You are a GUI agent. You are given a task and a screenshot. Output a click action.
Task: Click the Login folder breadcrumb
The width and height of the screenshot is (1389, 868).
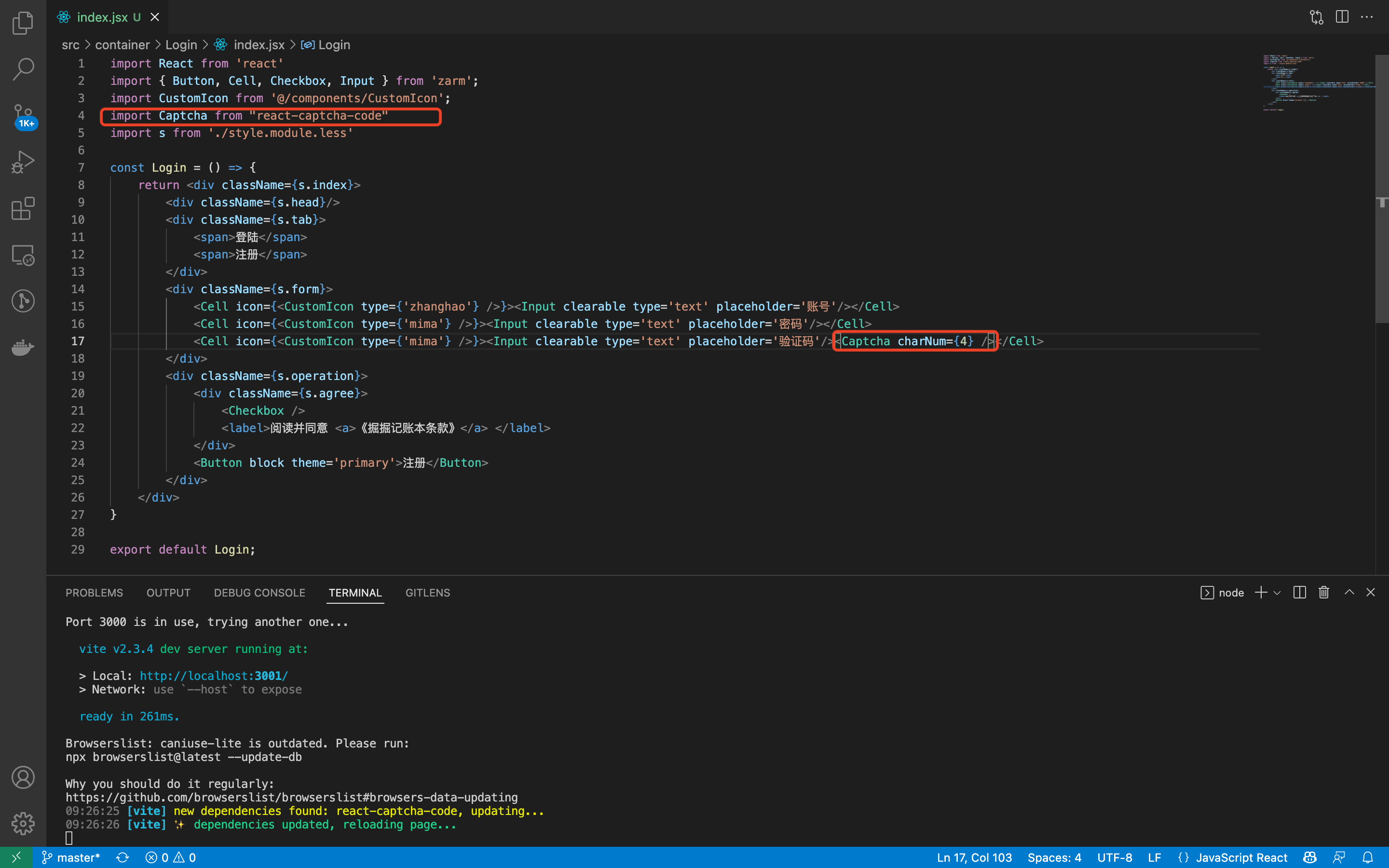[181, 45]
